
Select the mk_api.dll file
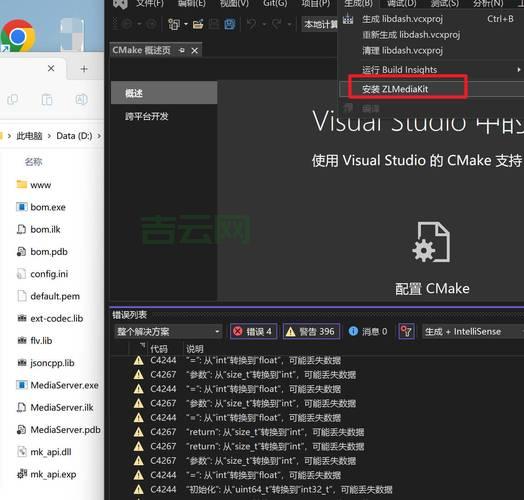click(x=51, y=452)
